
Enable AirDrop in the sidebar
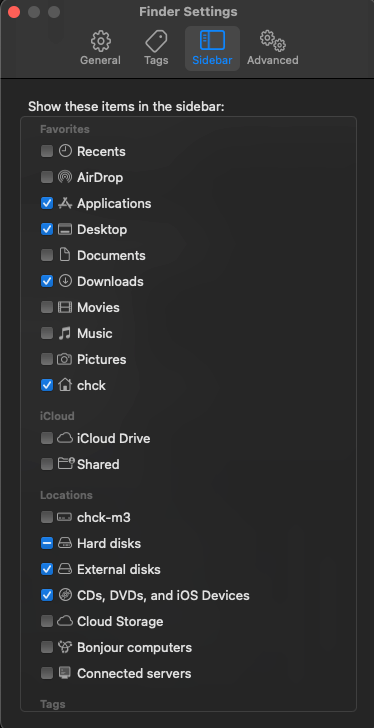(x=47, y=177)
